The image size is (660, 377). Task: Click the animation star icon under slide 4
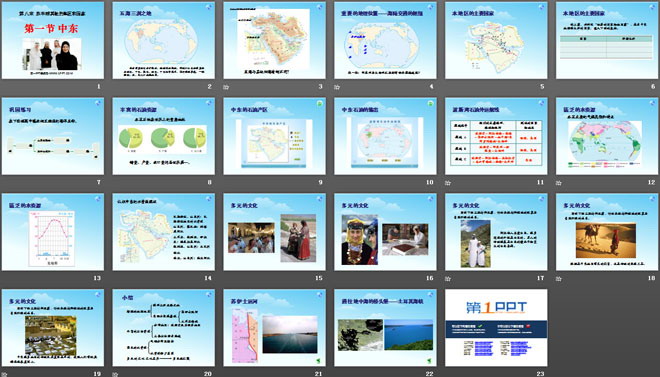click(337, 87)
